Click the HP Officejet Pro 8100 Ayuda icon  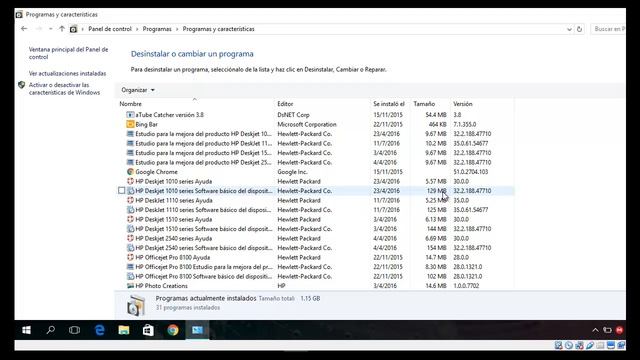click(130, 258)
